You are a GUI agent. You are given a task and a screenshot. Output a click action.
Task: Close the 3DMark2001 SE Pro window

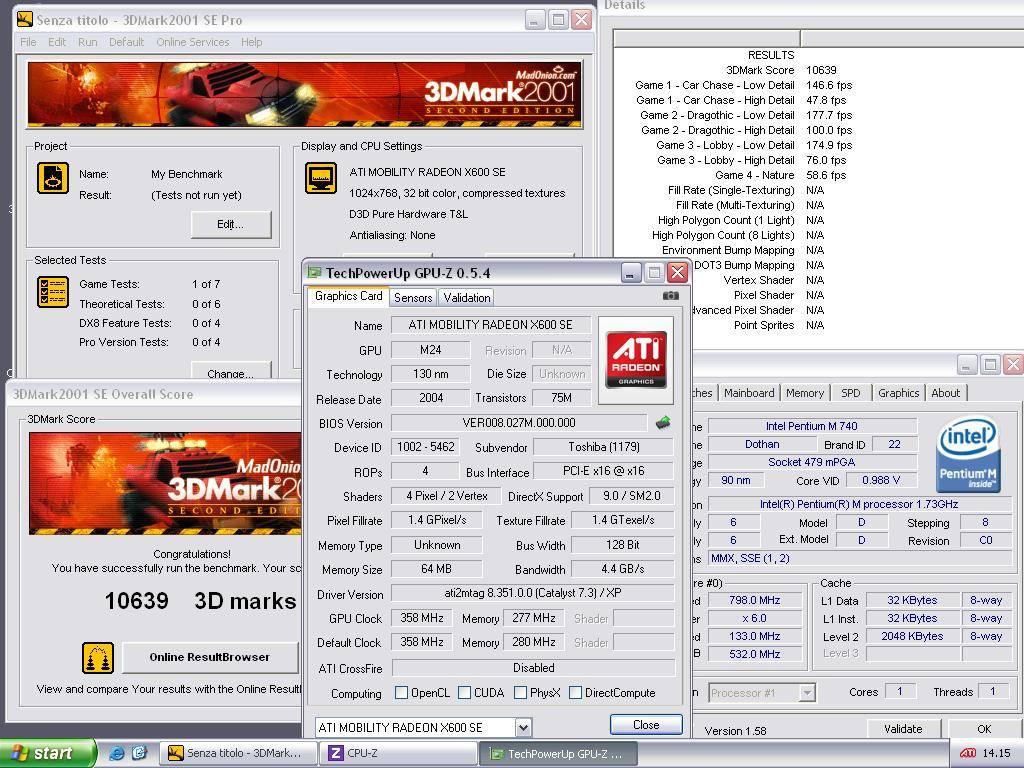pos(581,20)
